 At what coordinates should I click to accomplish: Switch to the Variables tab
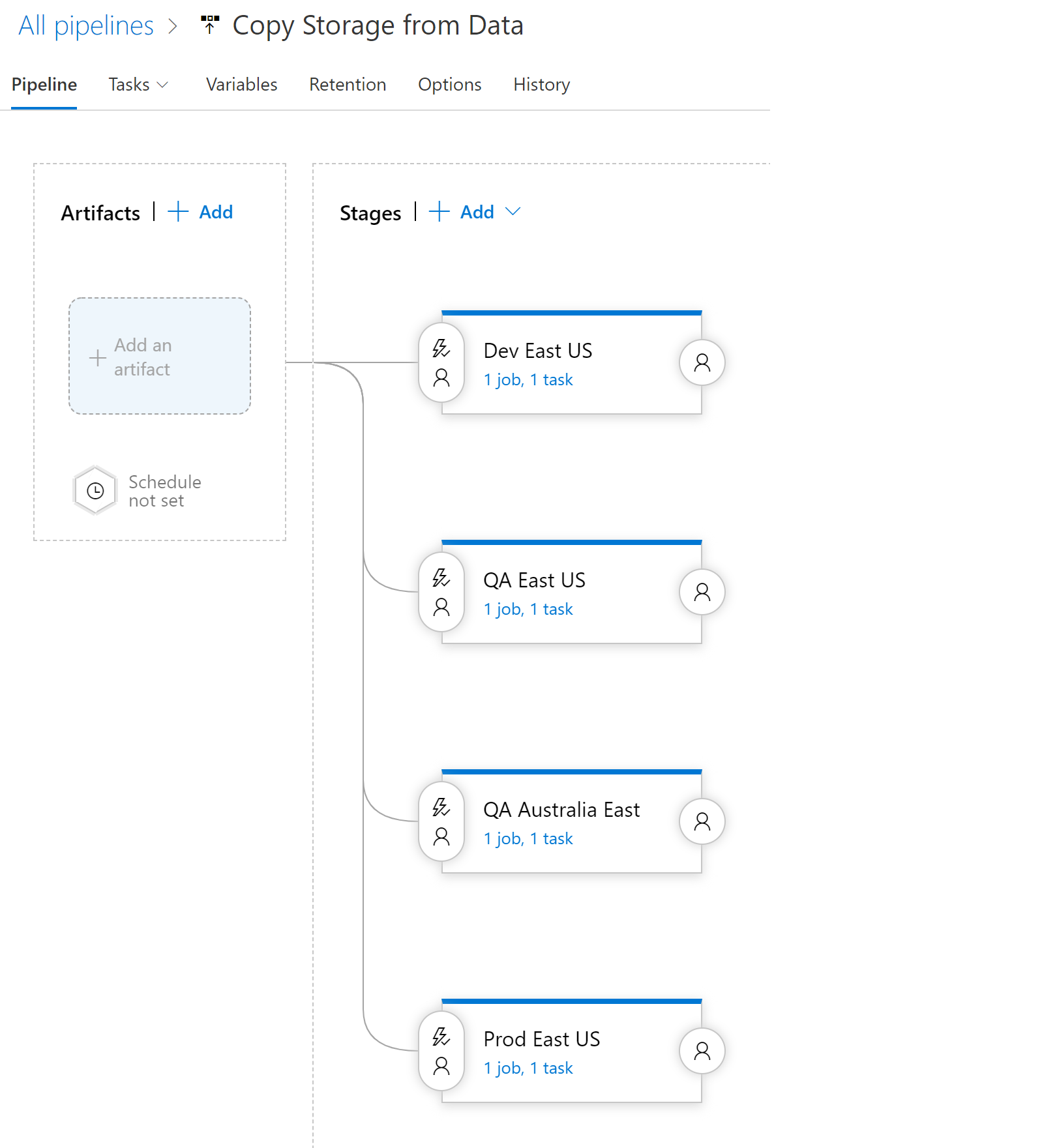tap(241, 85)
